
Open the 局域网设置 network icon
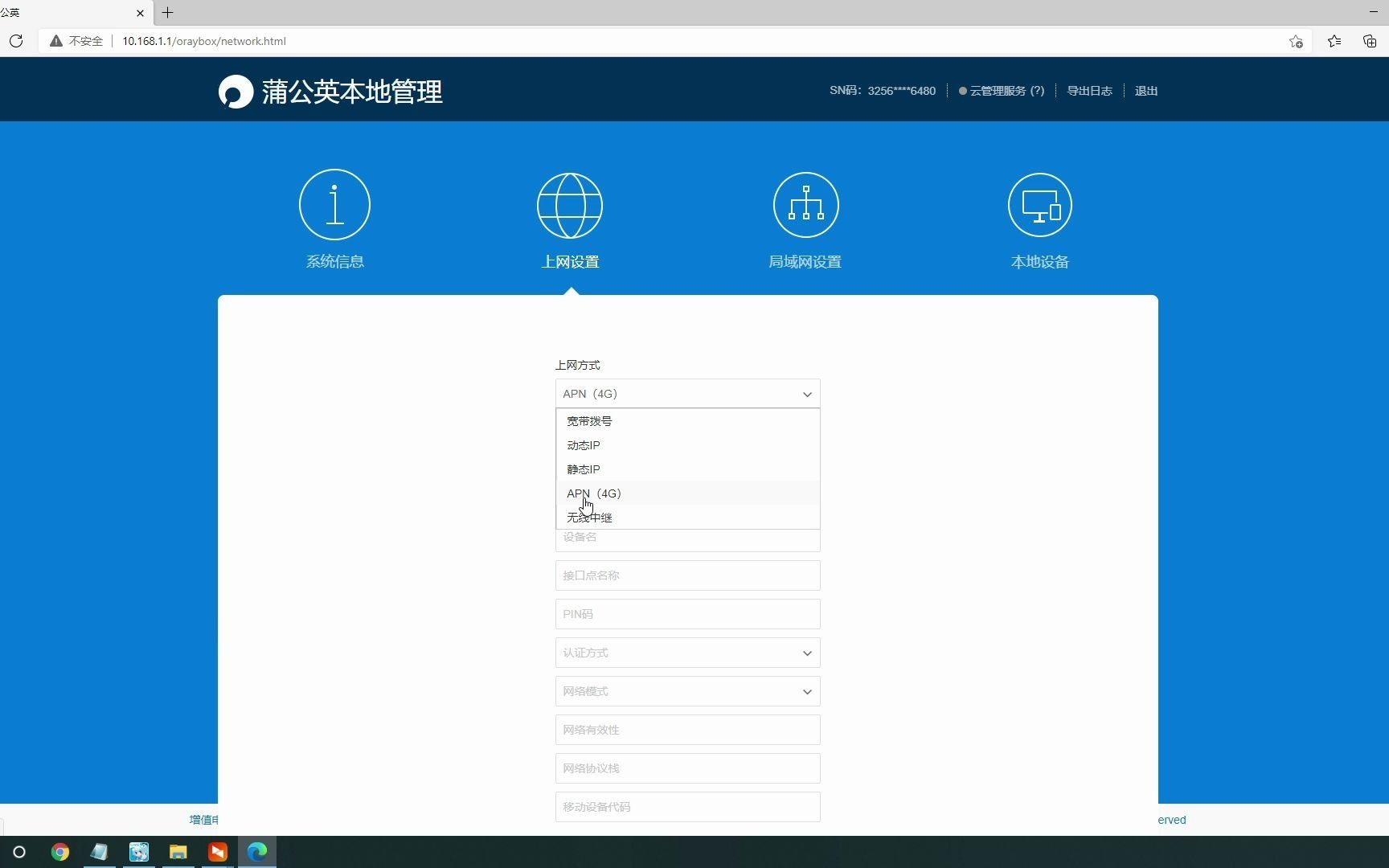(x=805, y=205)
